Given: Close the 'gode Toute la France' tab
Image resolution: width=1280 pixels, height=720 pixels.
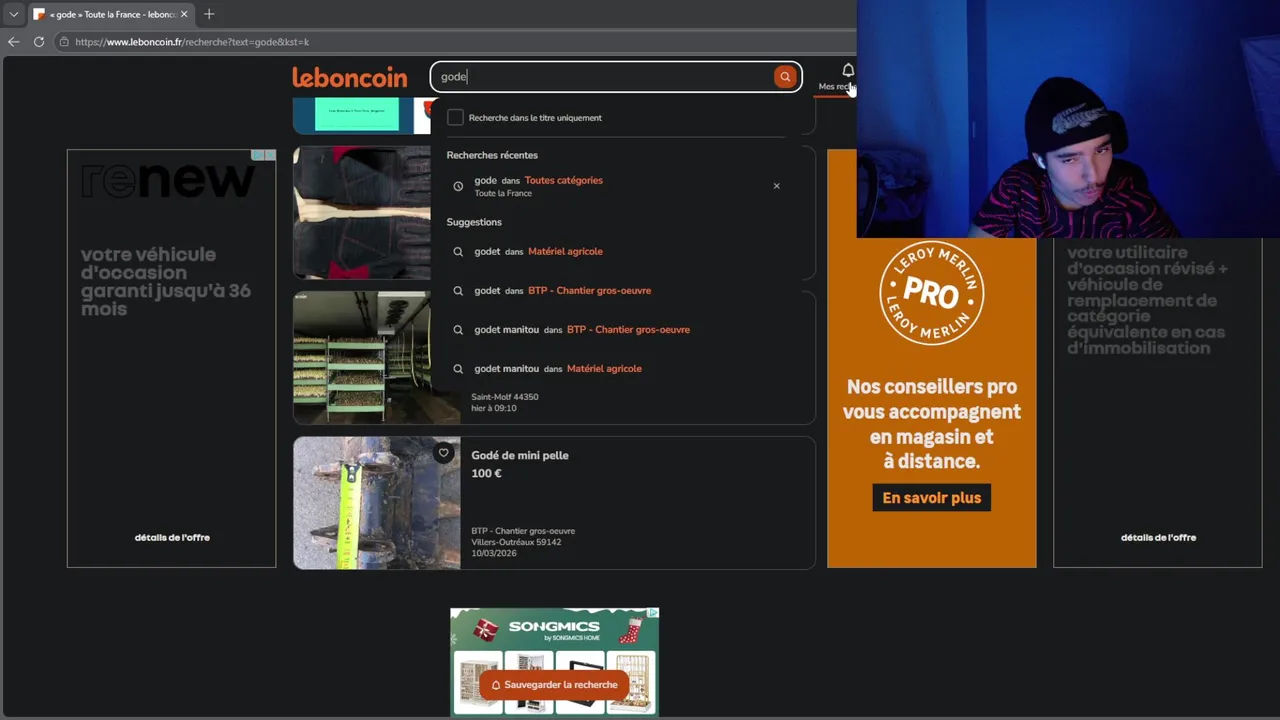Looking at the screenshot, I should (184, 14).
